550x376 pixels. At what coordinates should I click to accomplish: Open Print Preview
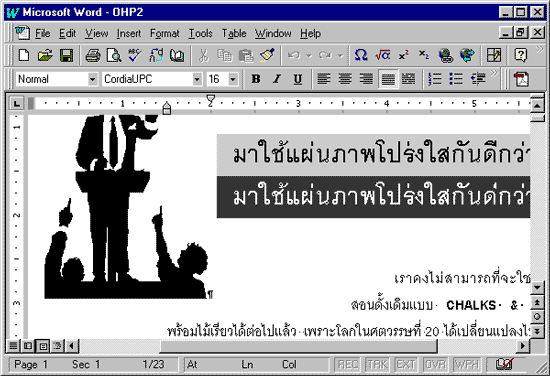pos(114,55)
